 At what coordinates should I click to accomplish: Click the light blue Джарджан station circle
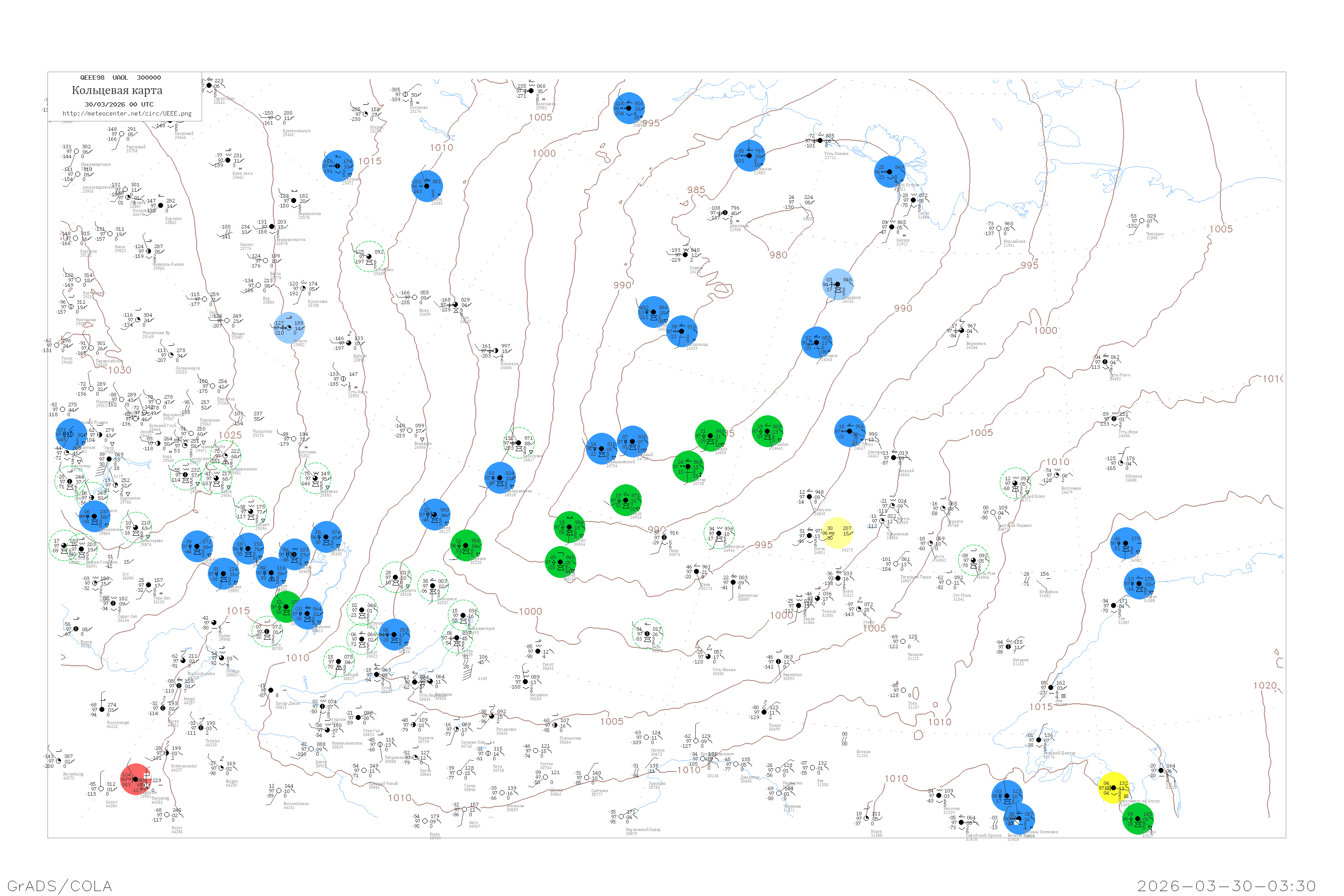pos(838,284)
